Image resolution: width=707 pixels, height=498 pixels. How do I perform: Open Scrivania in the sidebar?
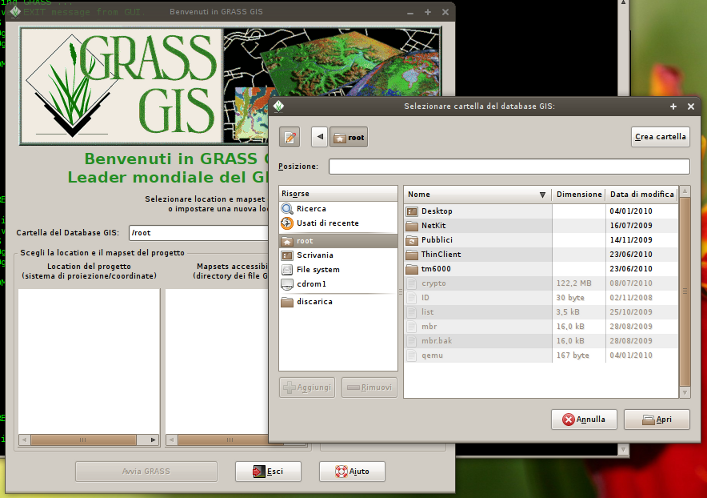[x=338, y=255]
